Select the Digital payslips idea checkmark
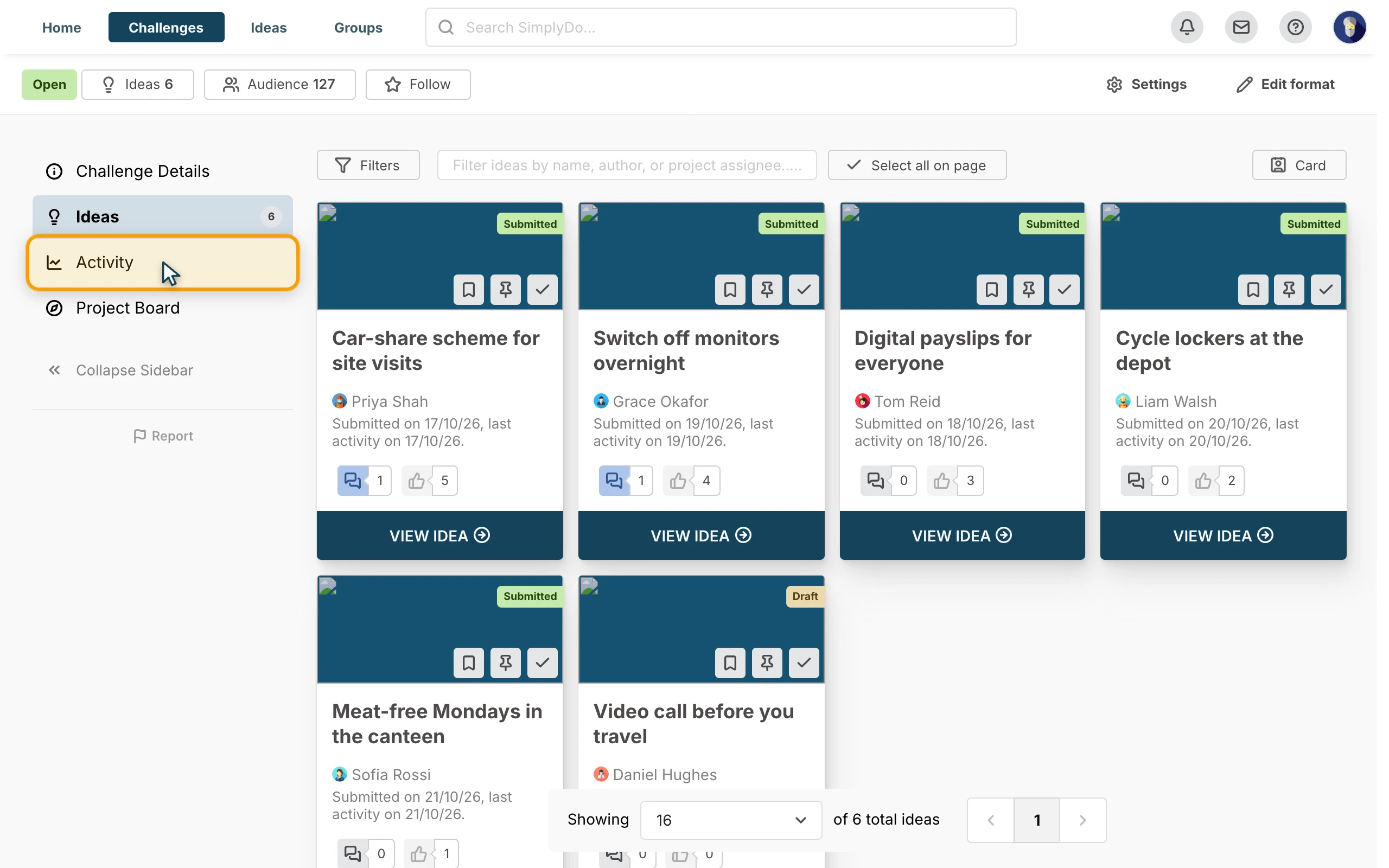This screenshot has height=868, width=1389. click(x=1064, y=289)
